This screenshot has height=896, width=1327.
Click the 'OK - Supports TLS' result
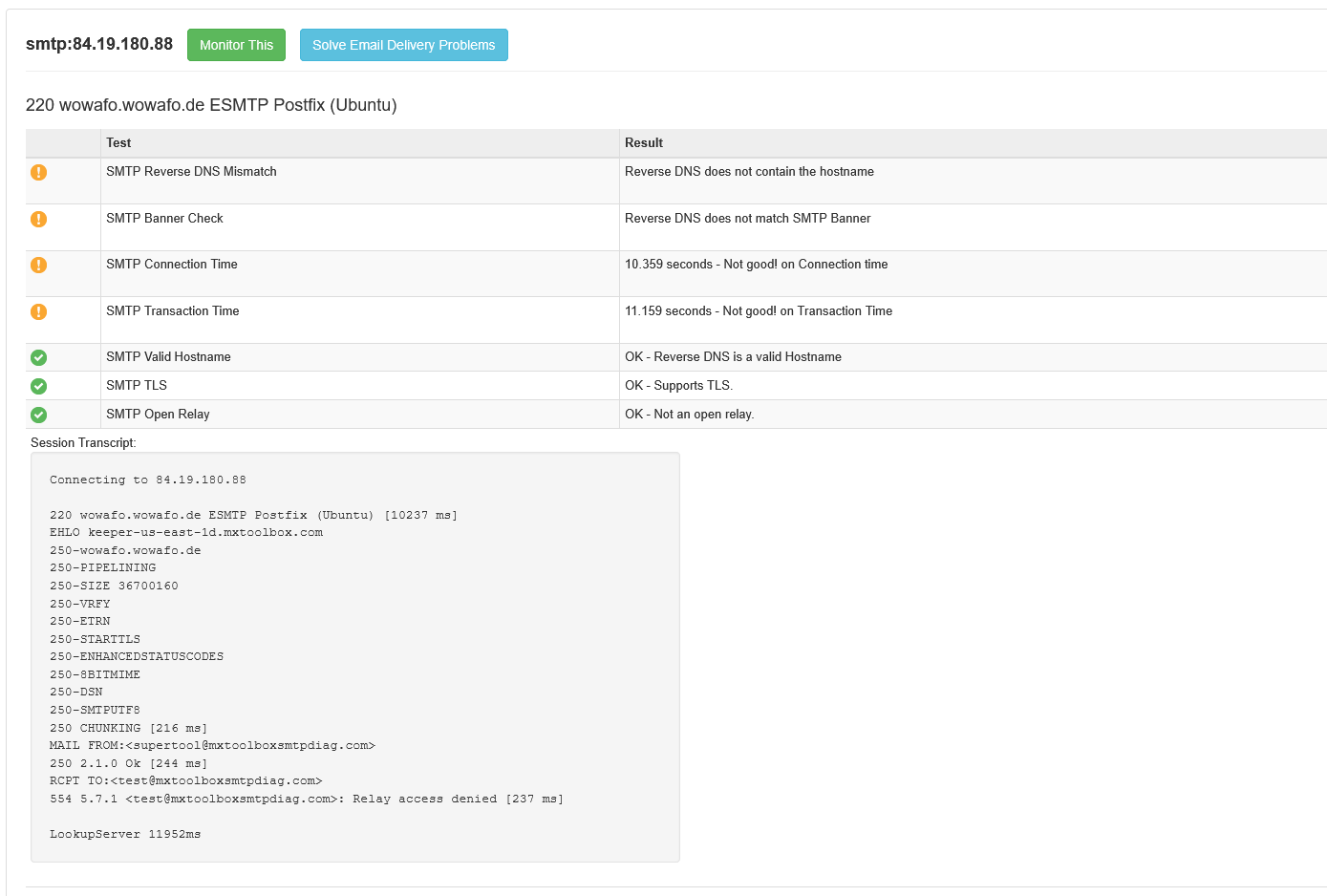coord(678,386)
